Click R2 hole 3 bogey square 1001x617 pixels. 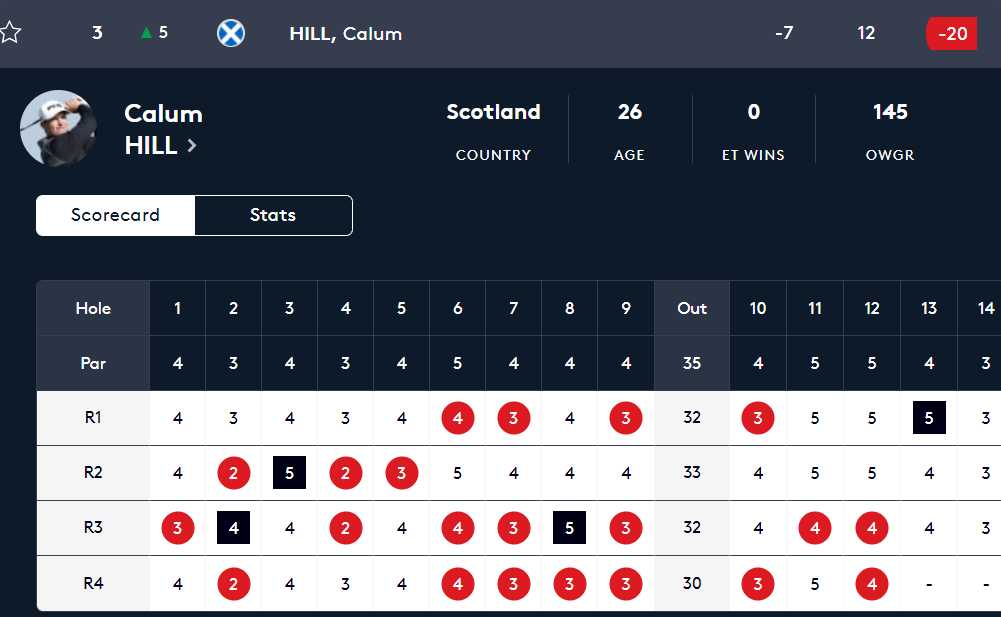pos(289,473)
